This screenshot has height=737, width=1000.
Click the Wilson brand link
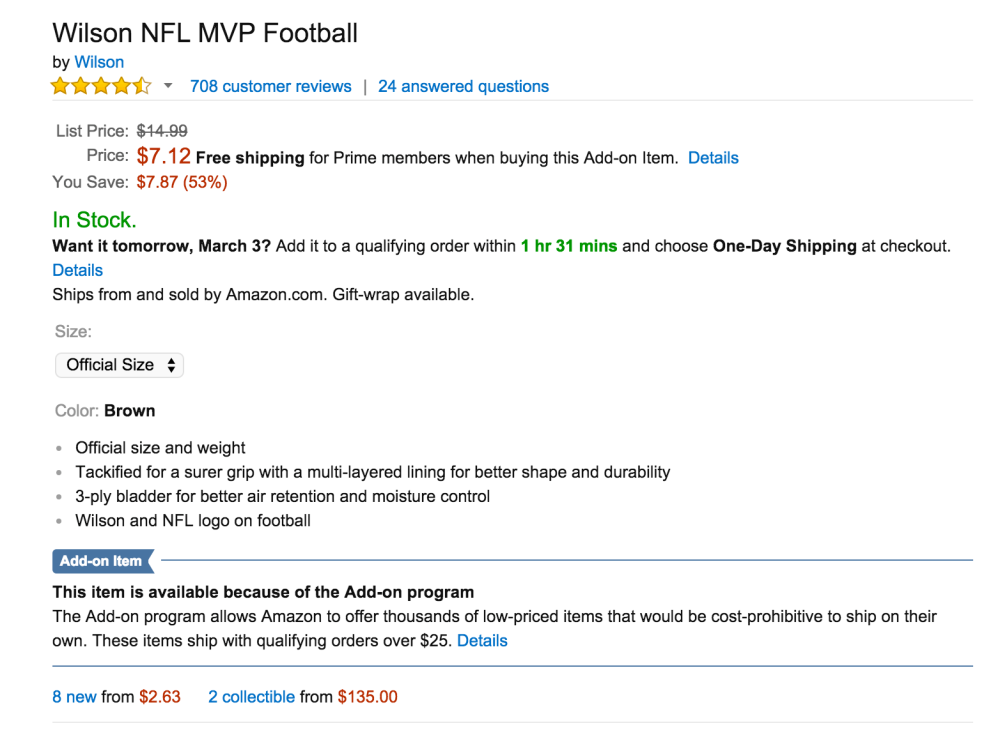(x=99, y=62)
